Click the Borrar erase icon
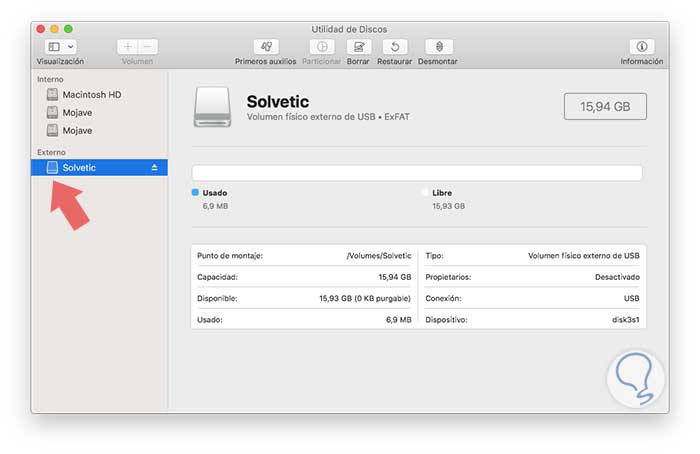This screenshot has height=454, width=700. 358,47
